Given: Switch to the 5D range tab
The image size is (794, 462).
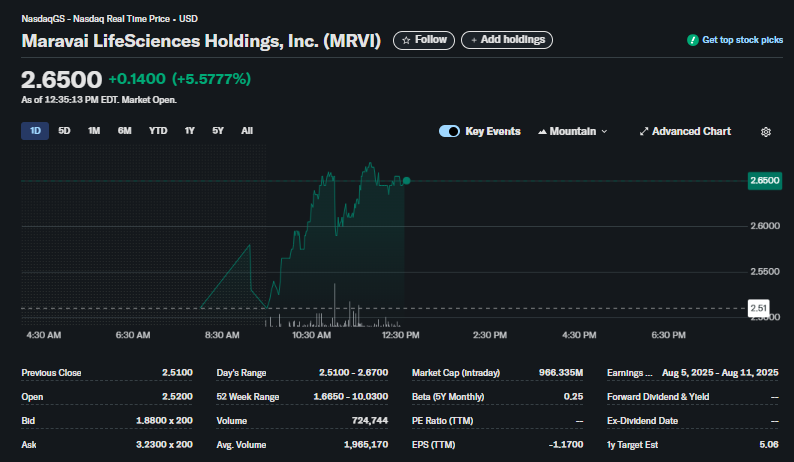Looking at the screenshot, I should click(64, 131).
